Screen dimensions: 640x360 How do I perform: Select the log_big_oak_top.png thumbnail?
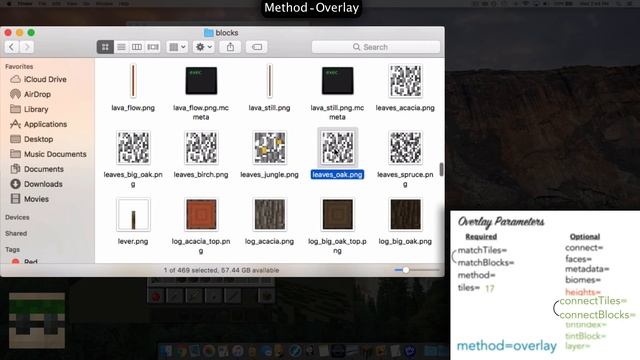(338, 214)
